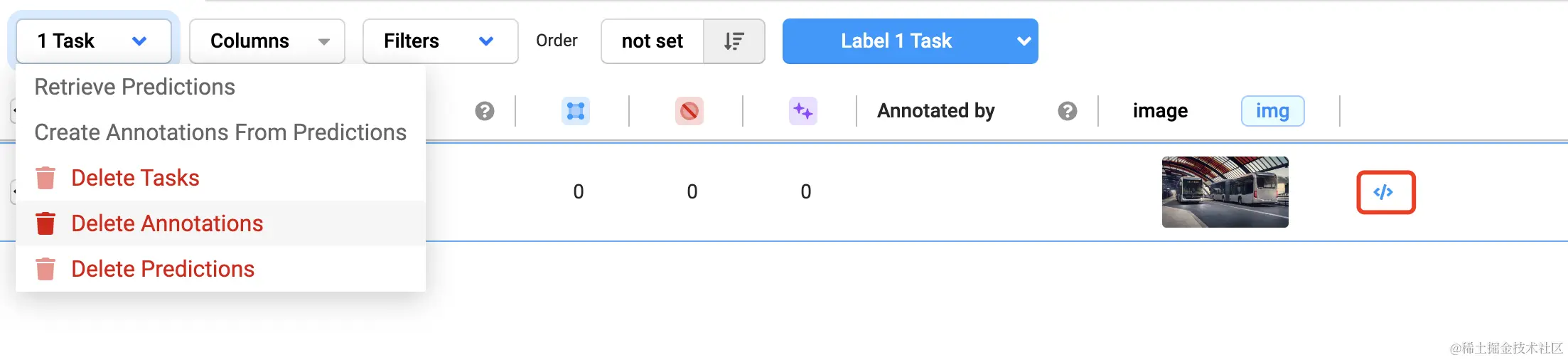Open the 1 Task actions dropdown

[x=94, y=41]
